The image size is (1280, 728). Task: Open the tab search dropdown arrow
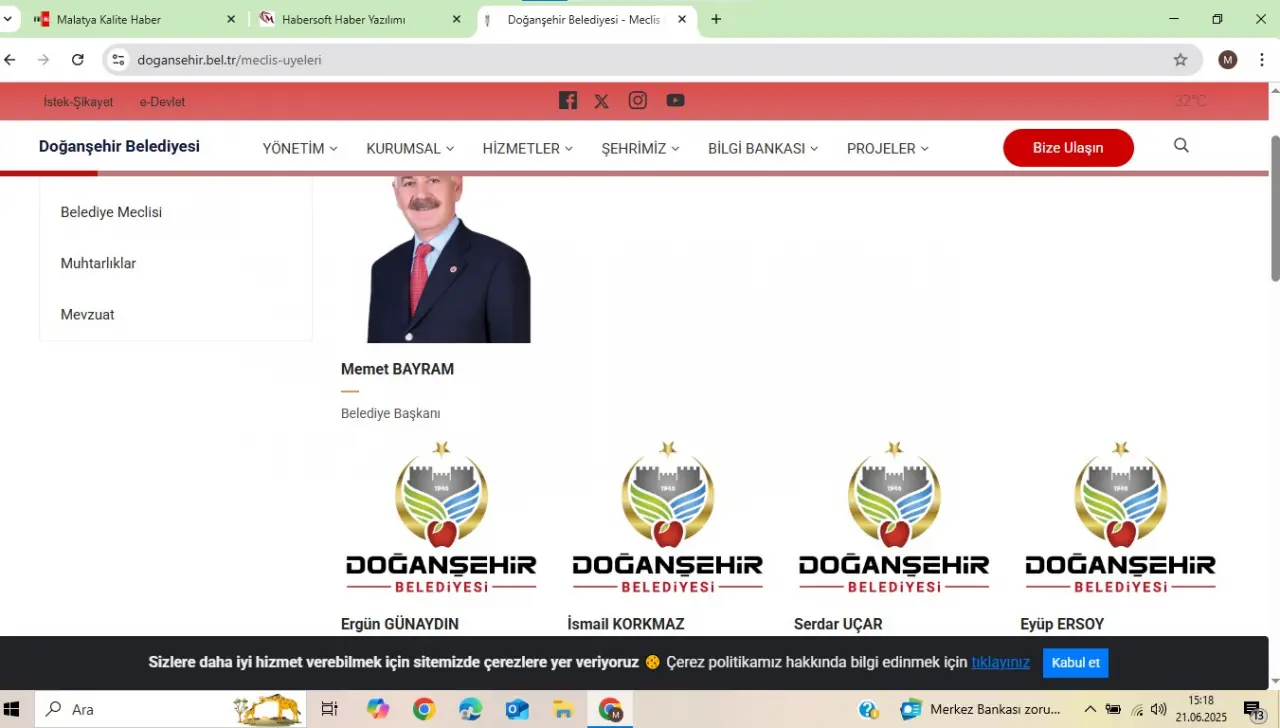pyautogui.click(x=7, y=19)
